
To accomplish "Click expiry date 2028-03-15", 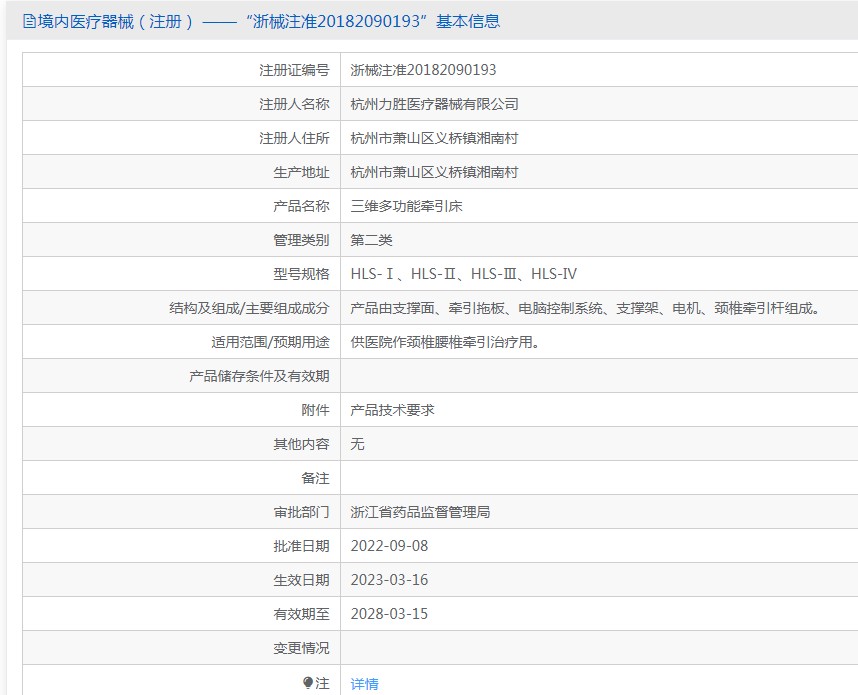I will pyautogui.click(x=389, y=613).
